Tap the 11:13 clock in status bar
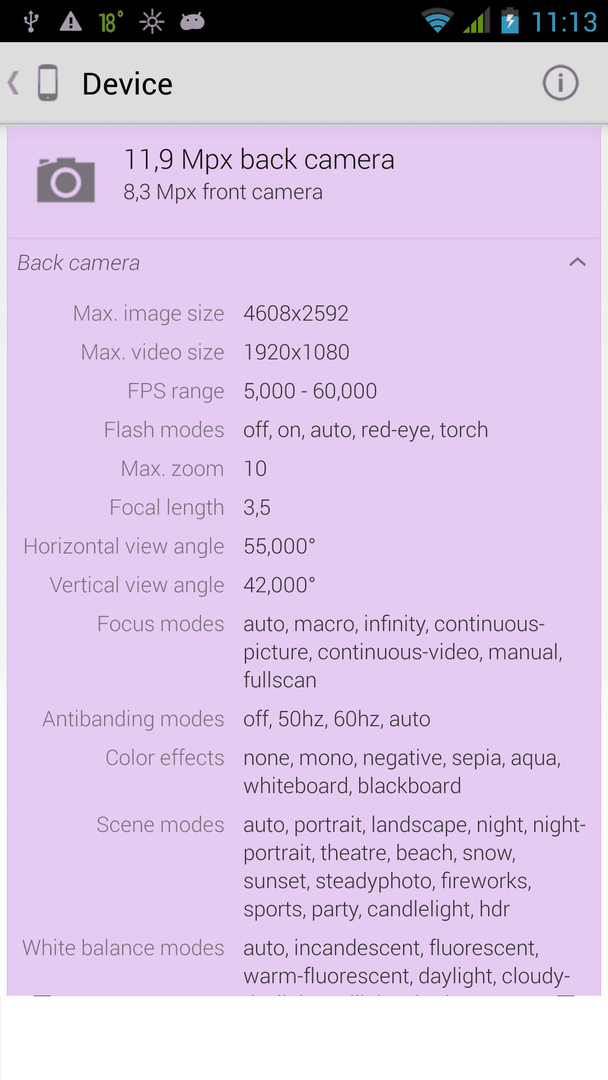This screenshot has height=1080, width=608. click(563, 22)
